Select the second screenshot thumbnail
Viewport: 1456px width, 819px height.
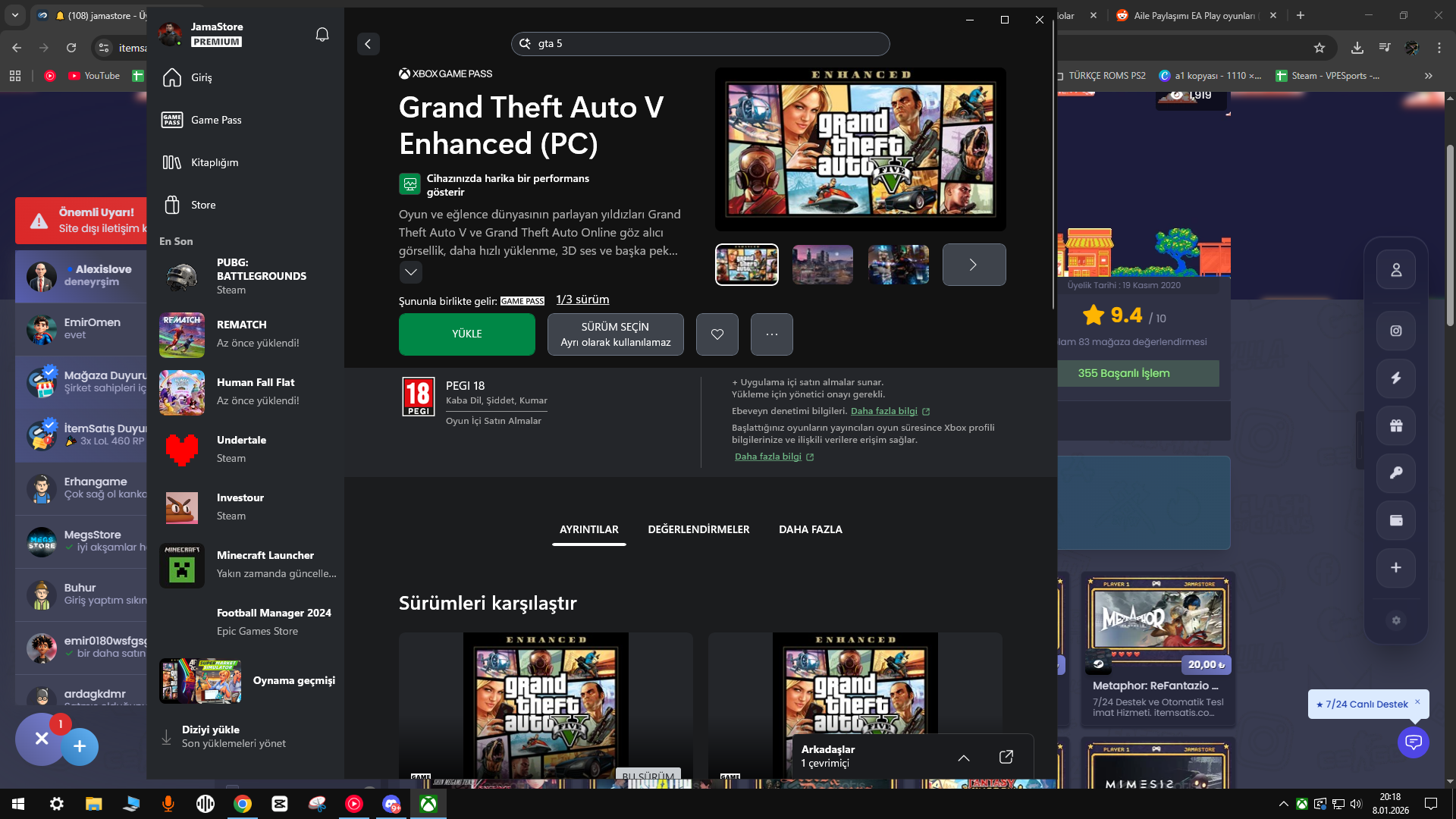pos(823,265)
